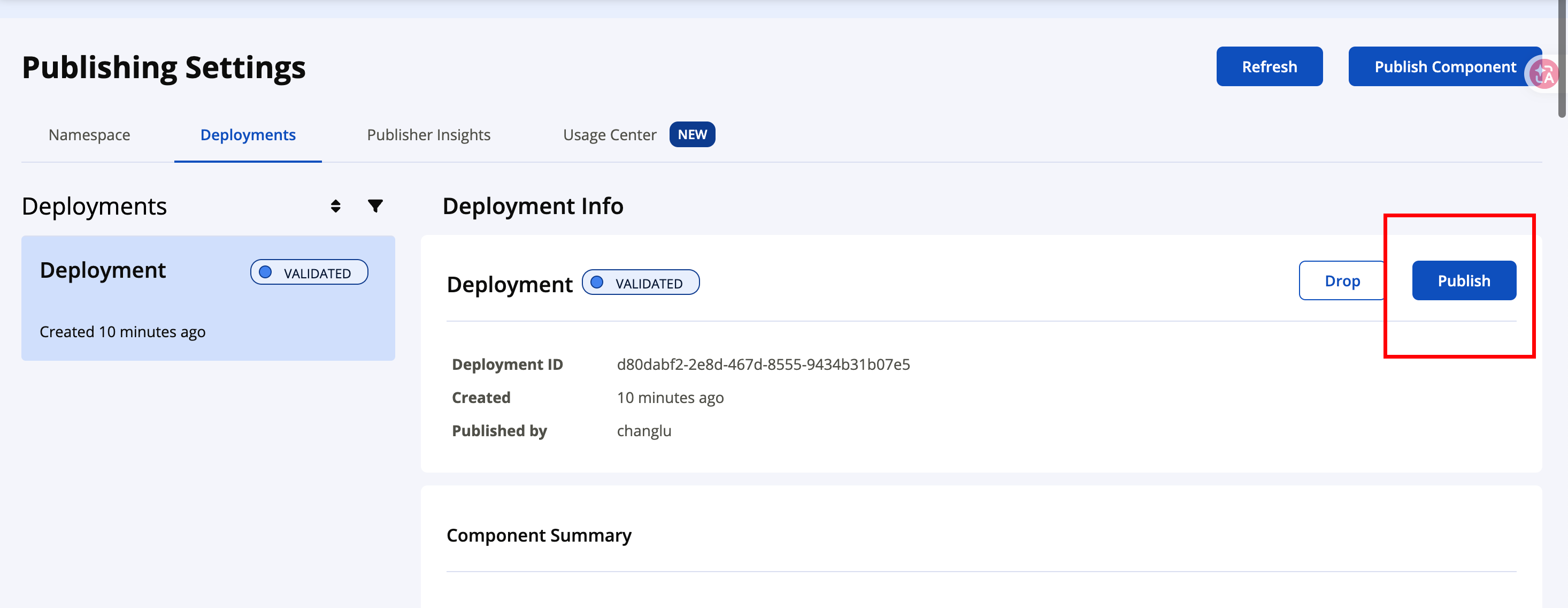Go to the Publisher Insights tab
Viewport: 1568px width, 608px height.
pyautogui.click(x=428, y=135)
